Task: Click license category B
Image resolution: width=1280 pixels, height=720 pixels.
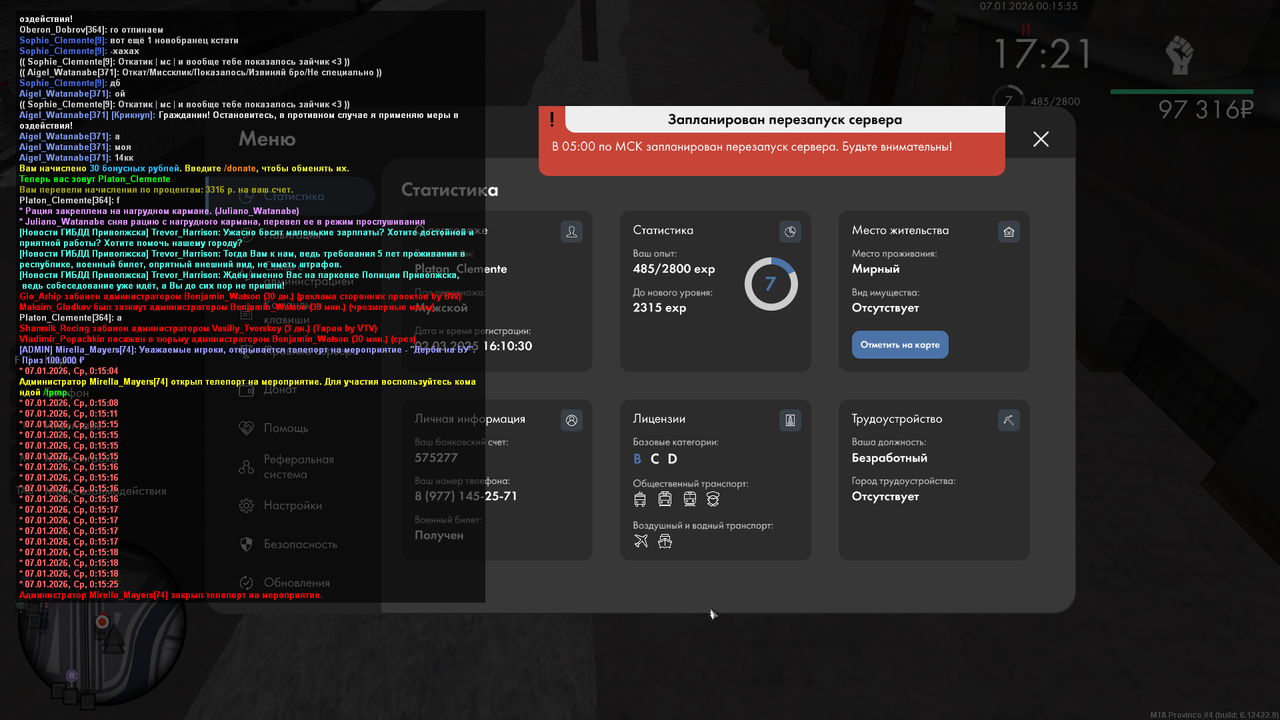Action: [x=638, y=459]
